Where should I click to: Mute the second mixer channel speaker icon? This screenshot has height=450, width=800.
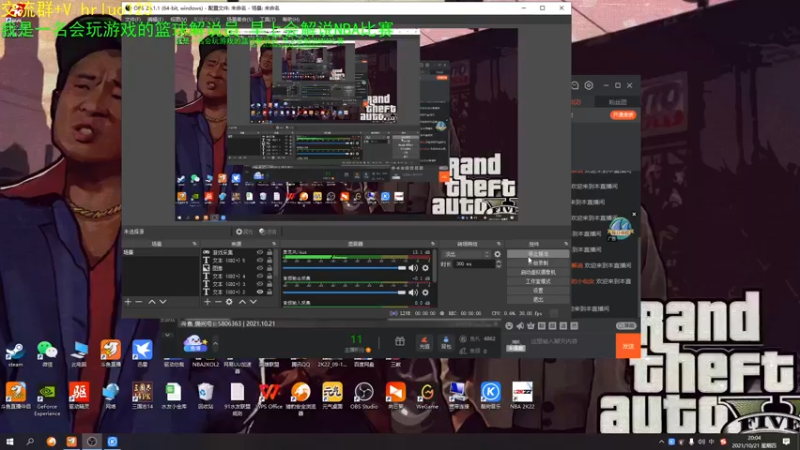(413, 292)
